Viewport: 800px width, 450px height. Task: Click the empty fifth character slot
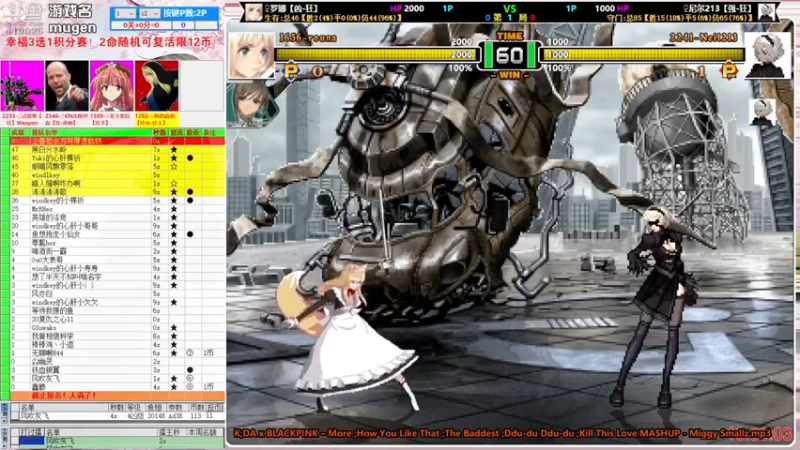[x=202, y=86]
